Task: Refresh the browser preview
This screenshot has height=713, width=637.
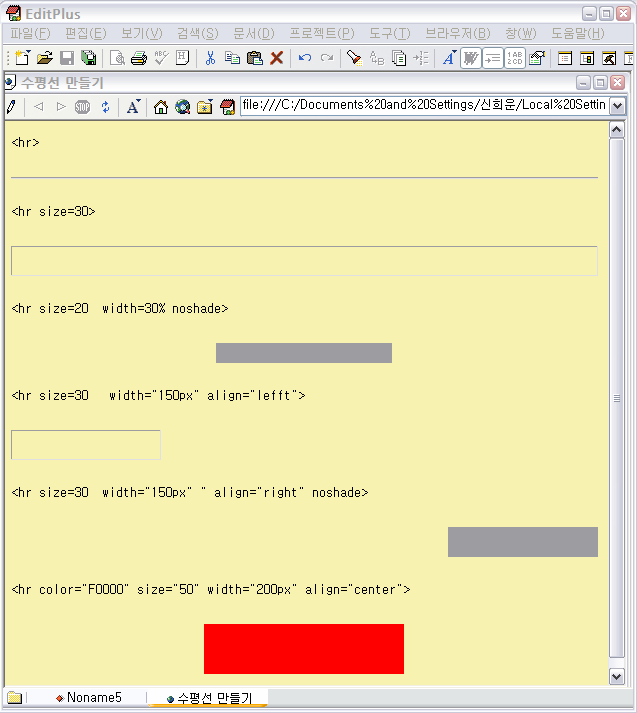Action: coord(105,107)
